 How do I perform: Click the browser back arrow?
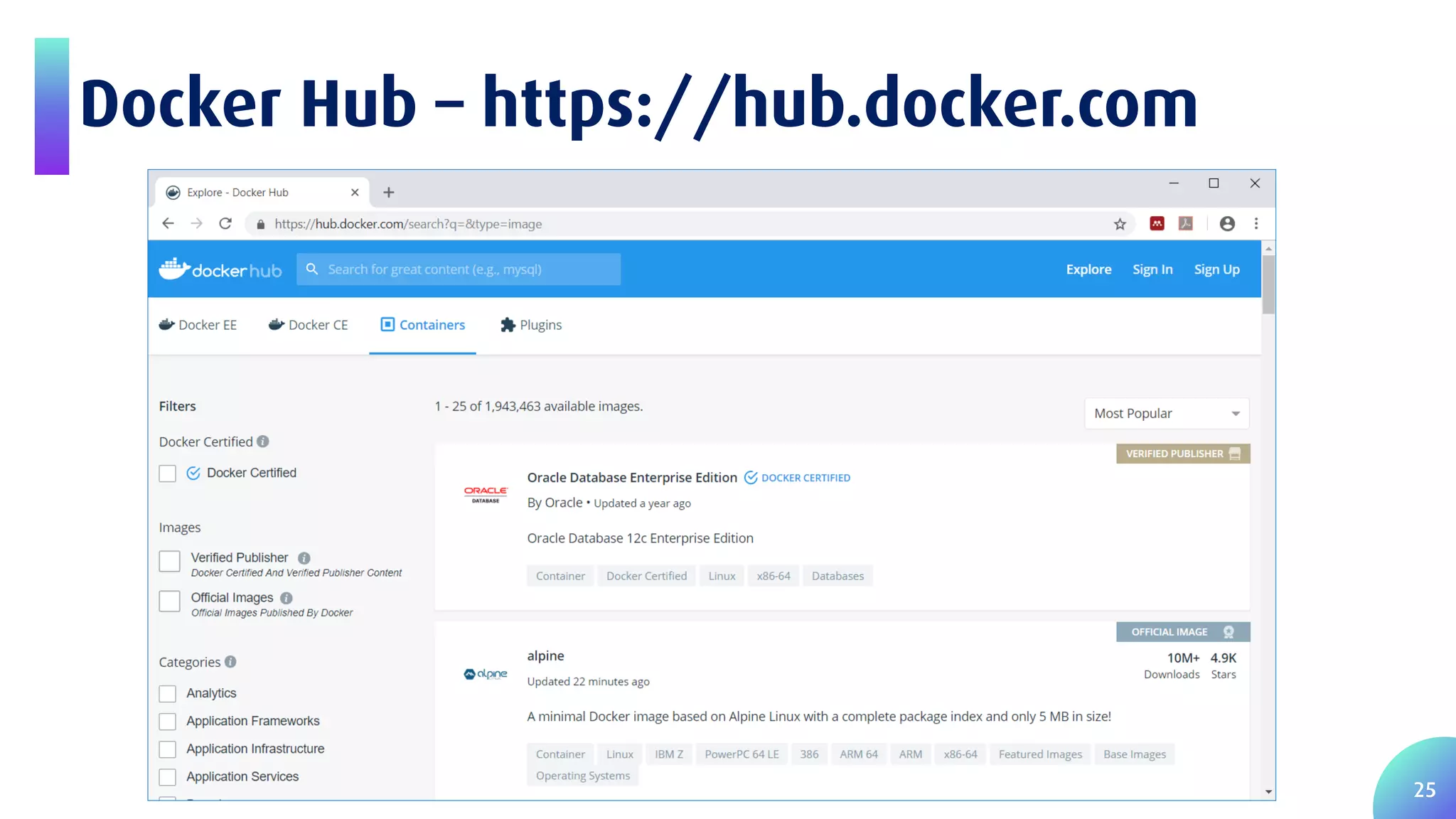point(168,224)
